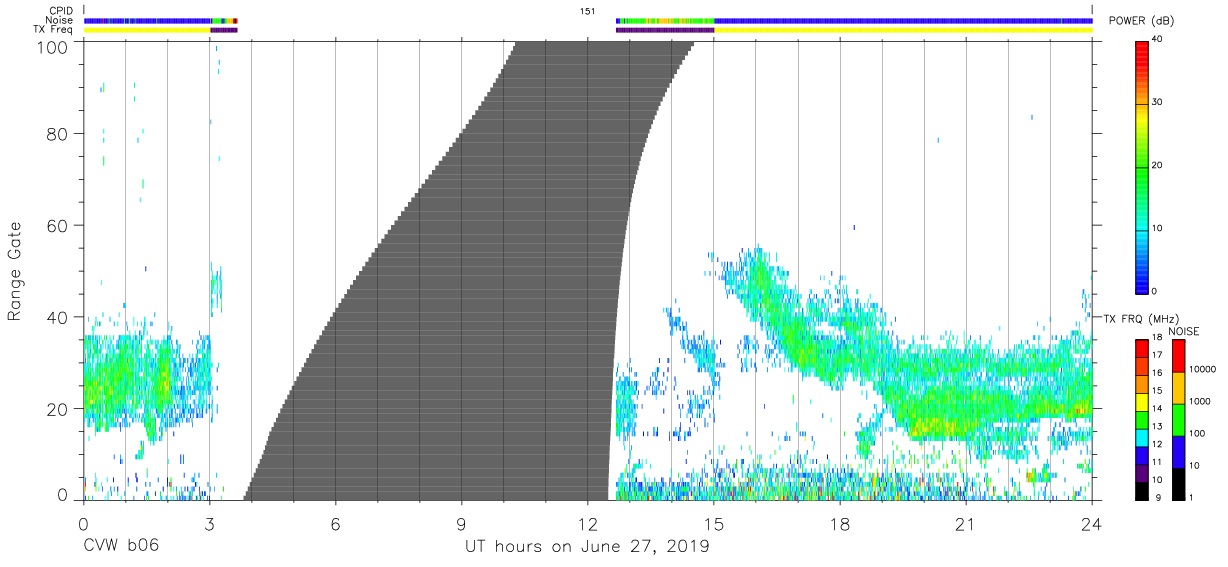Click the 6 label on the UT hours axis

[335, 523]
